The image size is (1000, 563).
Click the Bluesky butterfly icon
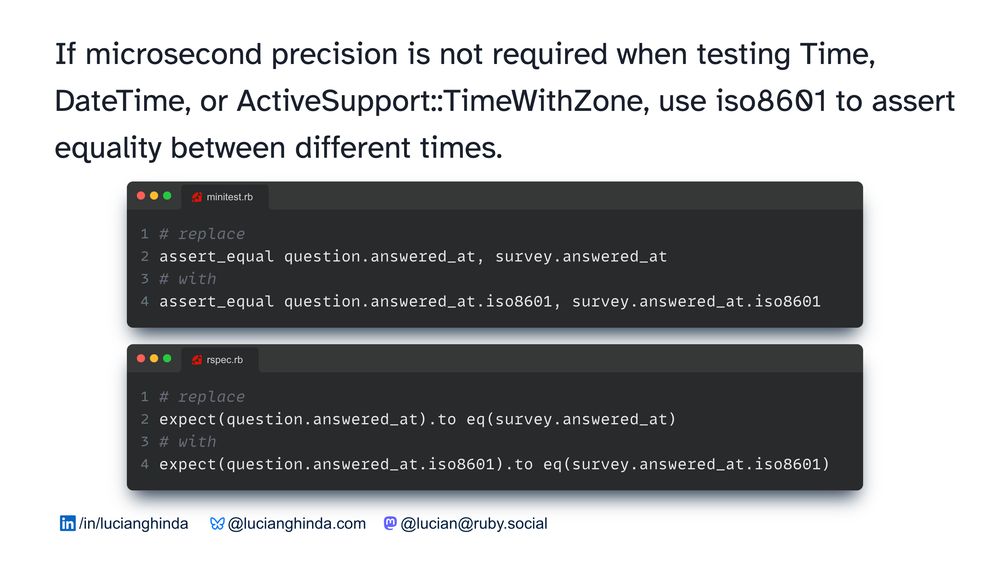[x=217, y=523]
